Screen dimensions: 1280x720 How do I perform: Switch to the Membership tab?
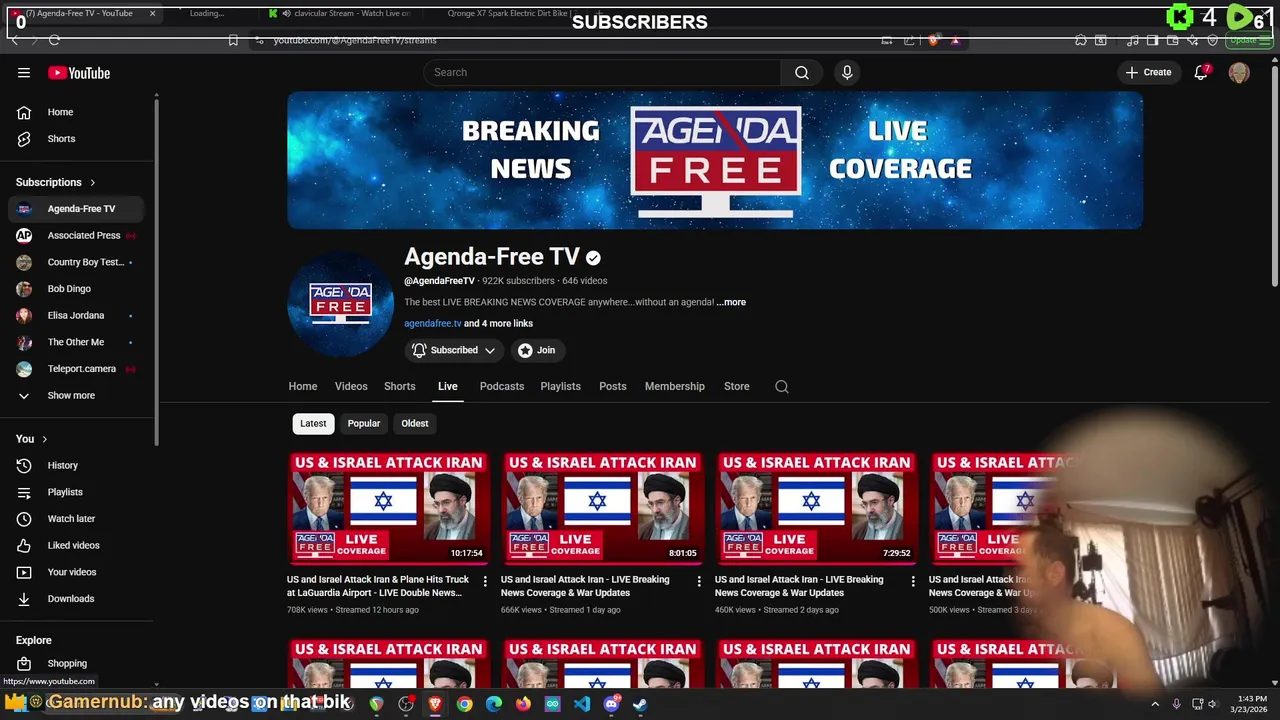pyautogui.click(x=675, y=386)
